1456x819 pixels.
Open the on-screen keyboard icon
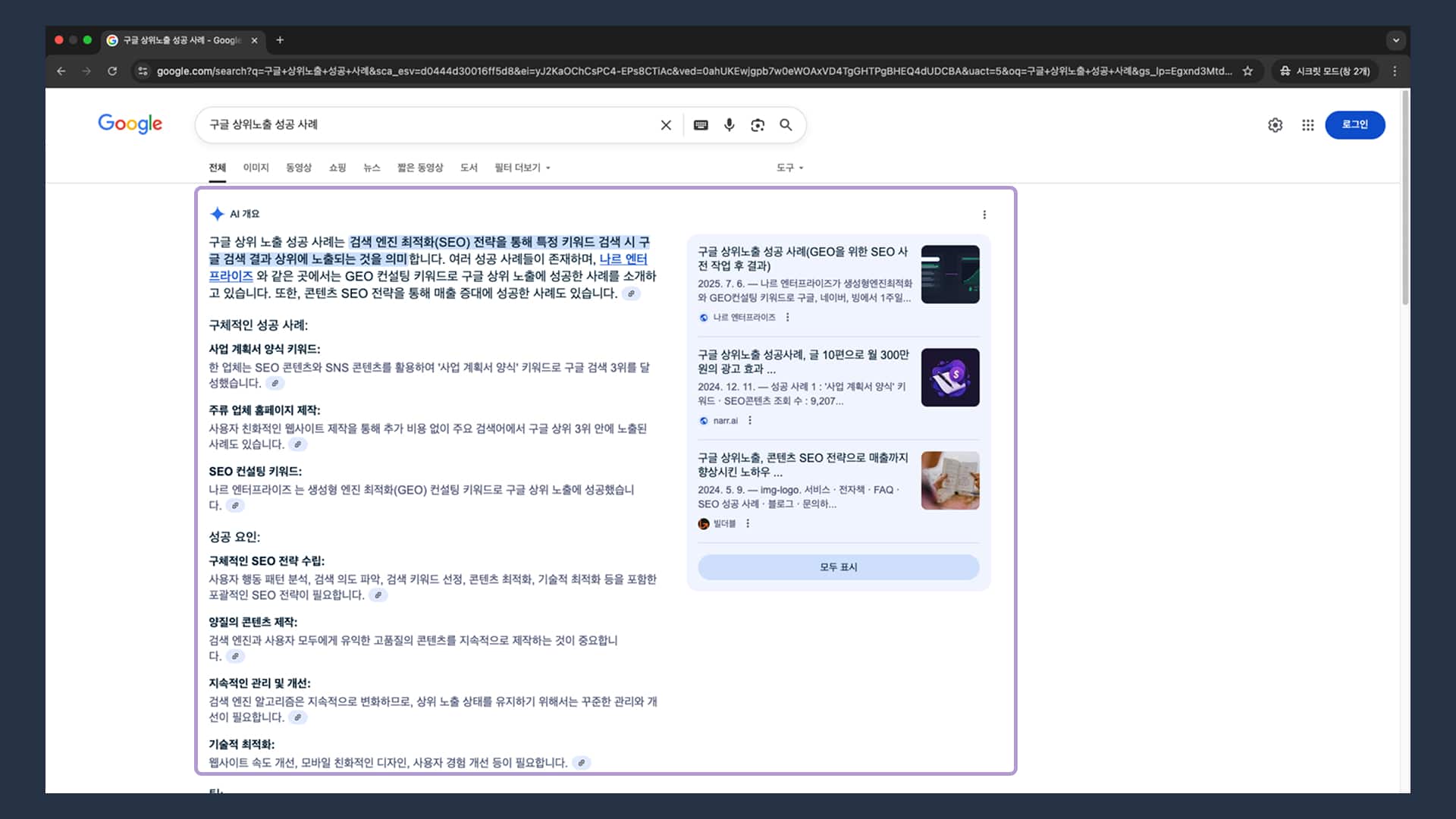[x=701, y=125]
